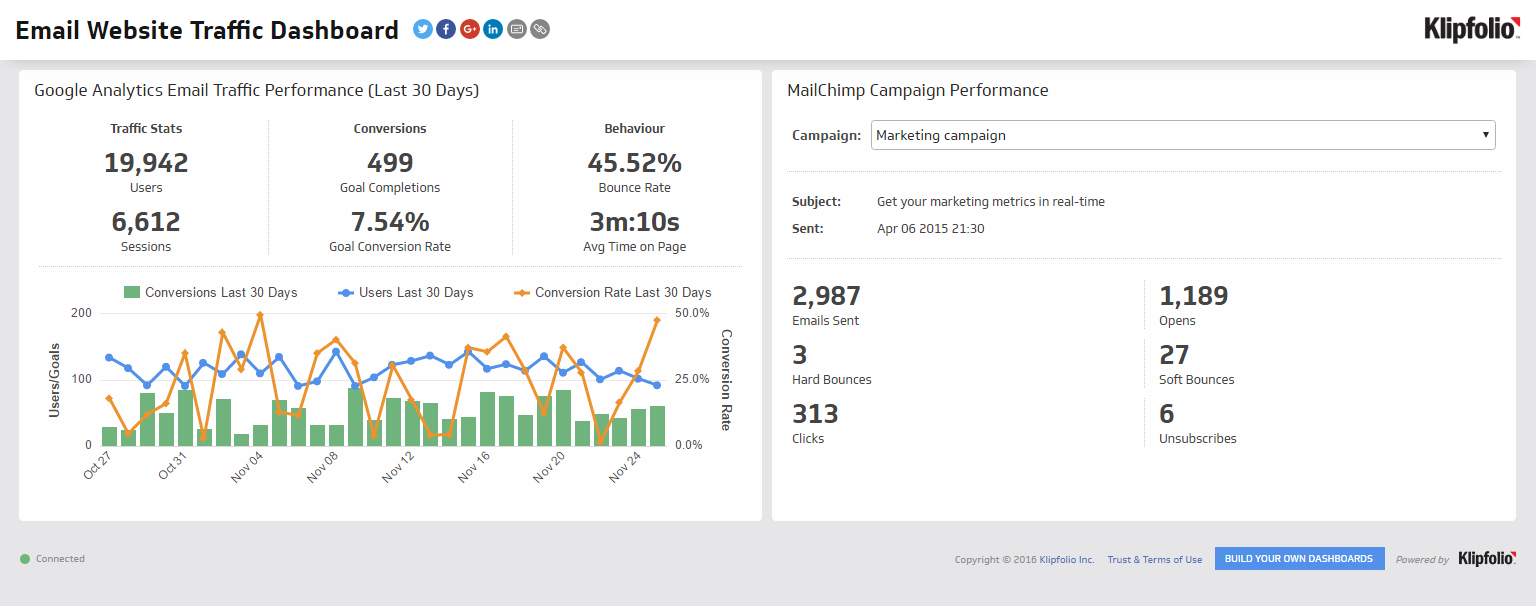Click the 313 Clicks metric value
Viewport: 1536px width, 606px height.
tap(815, 413)
